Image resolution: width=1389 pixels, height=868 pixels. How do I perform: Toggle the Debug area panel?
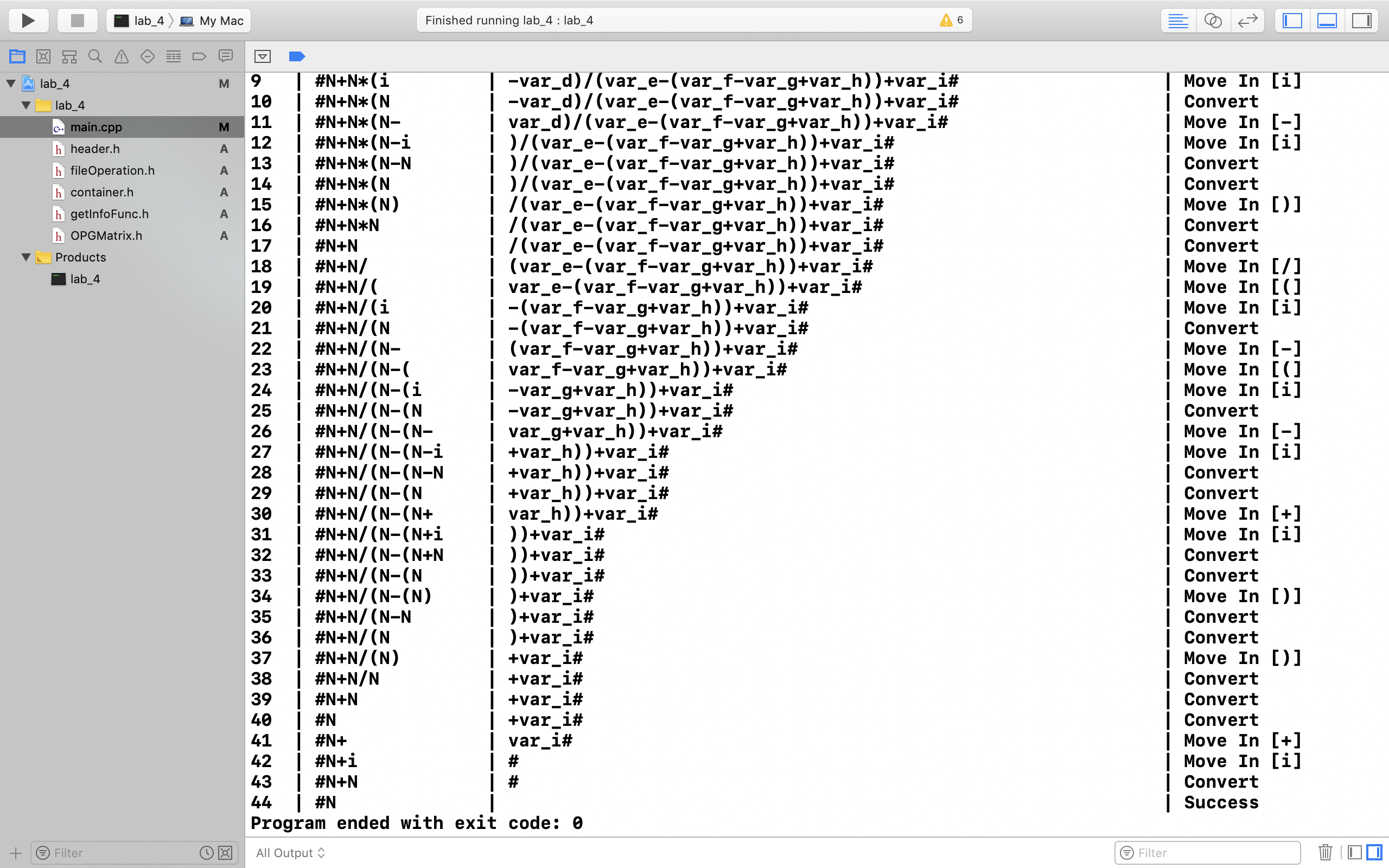pyautogui.click(x=1327, y=21)
